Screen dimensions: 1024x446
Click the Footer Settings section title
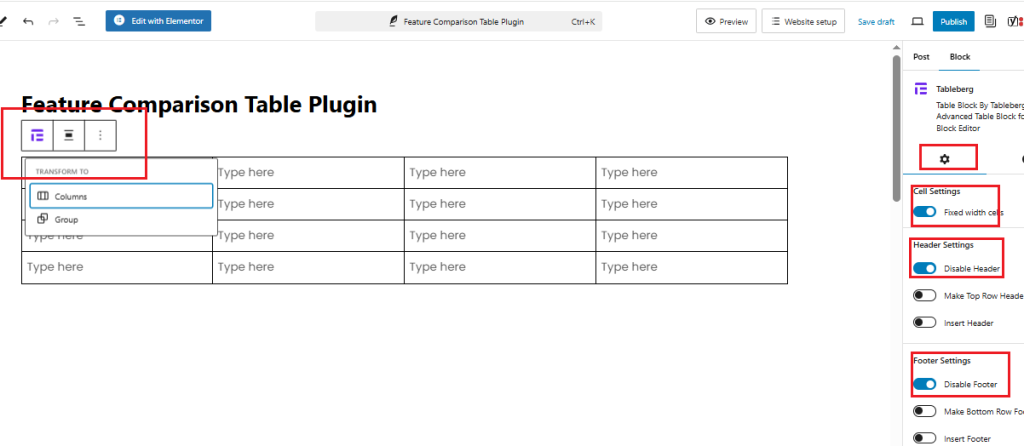942,360
